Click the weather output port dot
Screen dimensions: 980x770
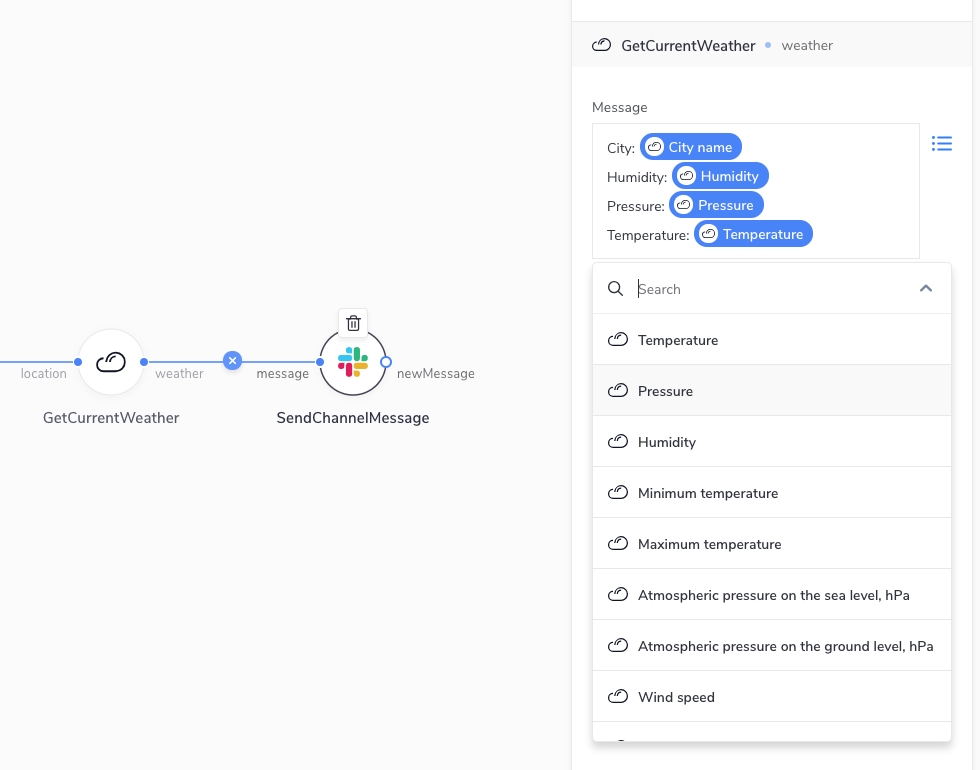pyautogui.click(x=145, y=362)
